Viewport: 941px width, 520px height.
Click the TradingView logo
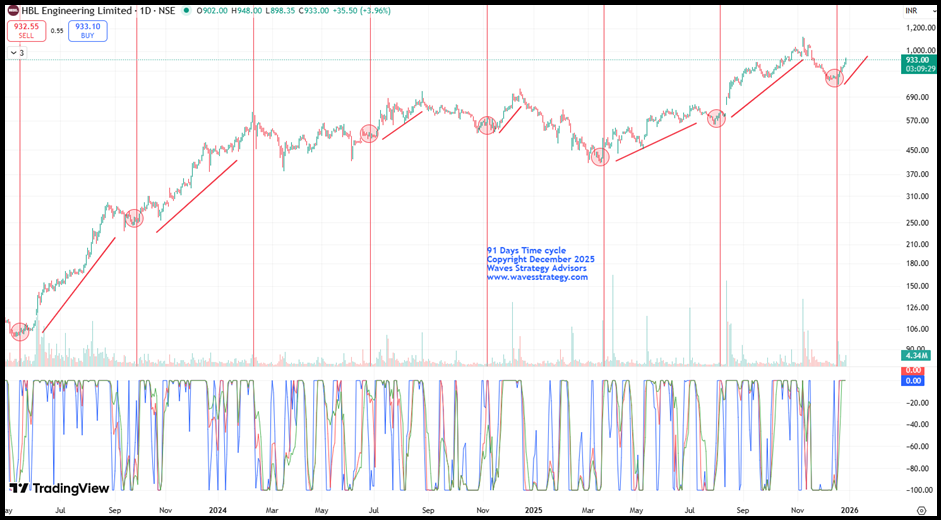tap(59, 488)
